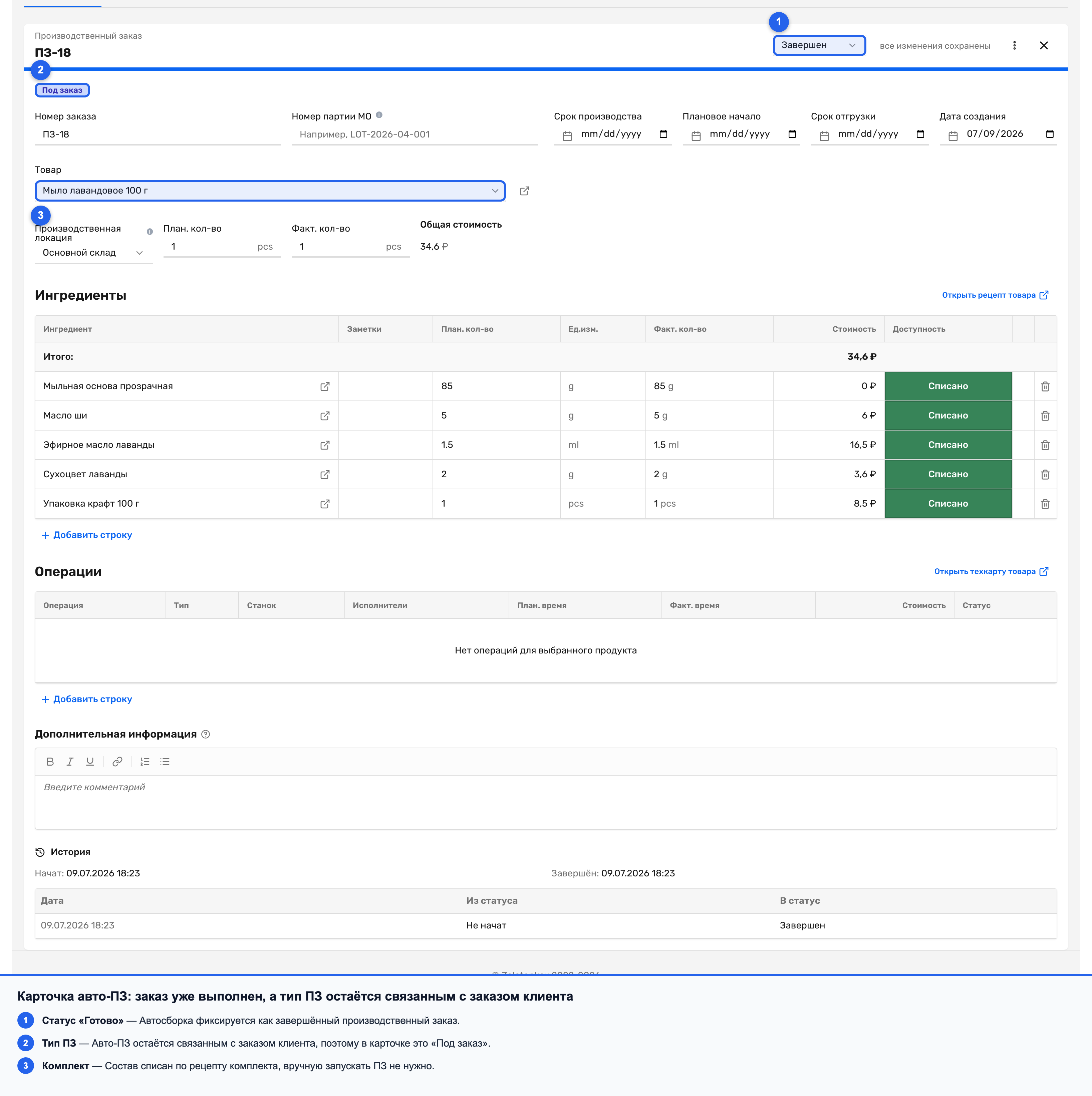Insert numbered list in comment editor

(x=145, y=762)
